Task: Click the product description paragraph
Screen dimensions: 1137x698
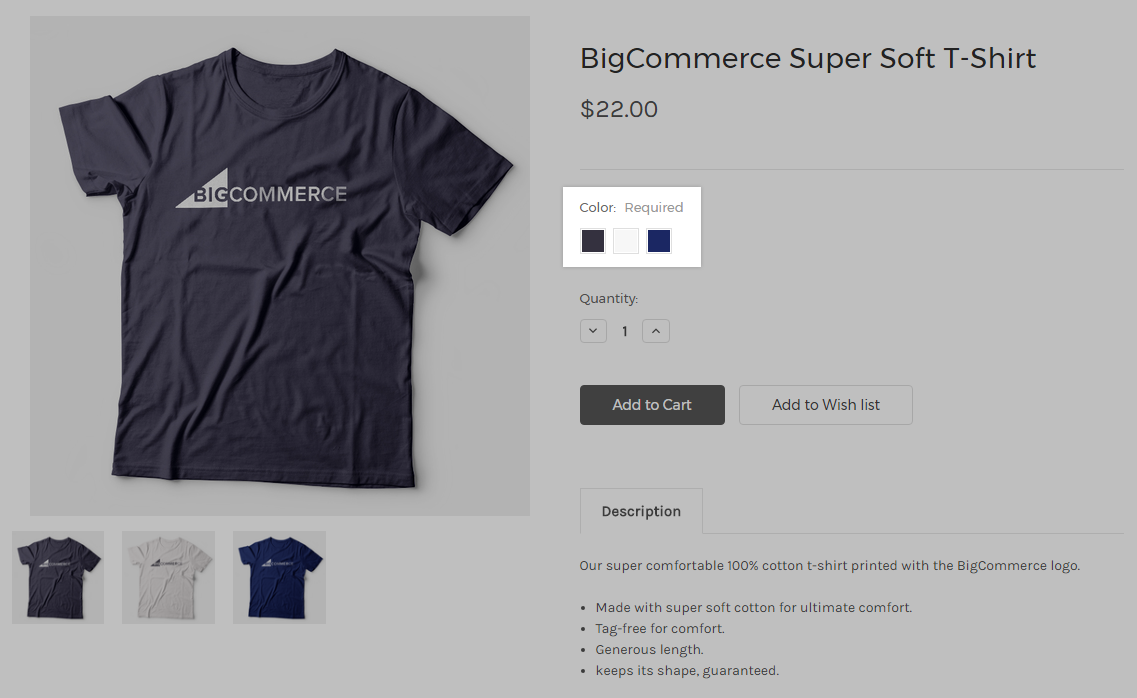Action: pyautogui.click(x=830, y=565)
